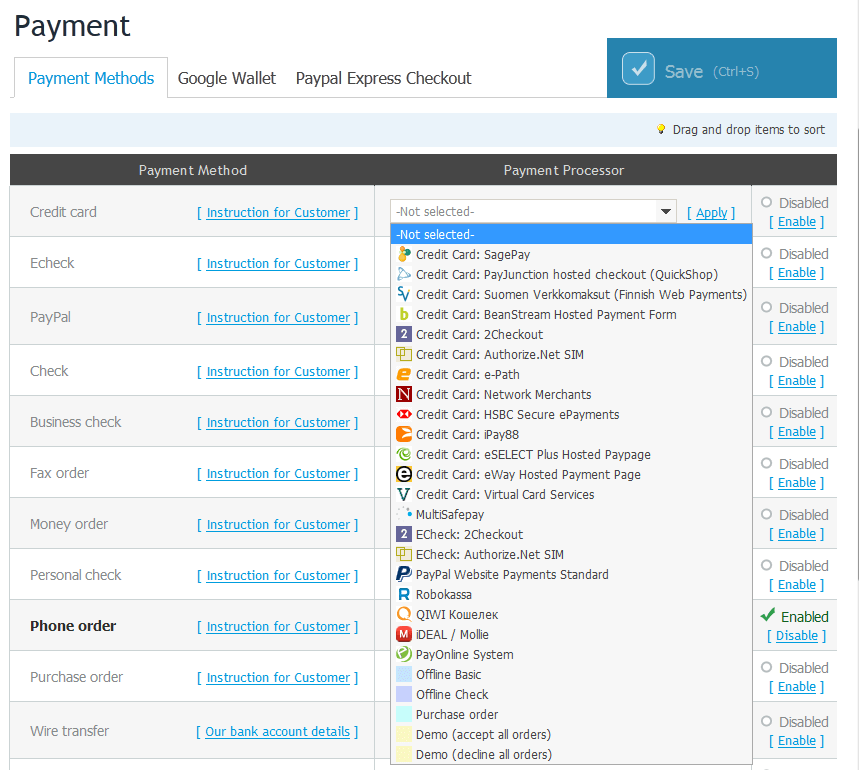Select Disabled radio for Business check

(766, 412)
